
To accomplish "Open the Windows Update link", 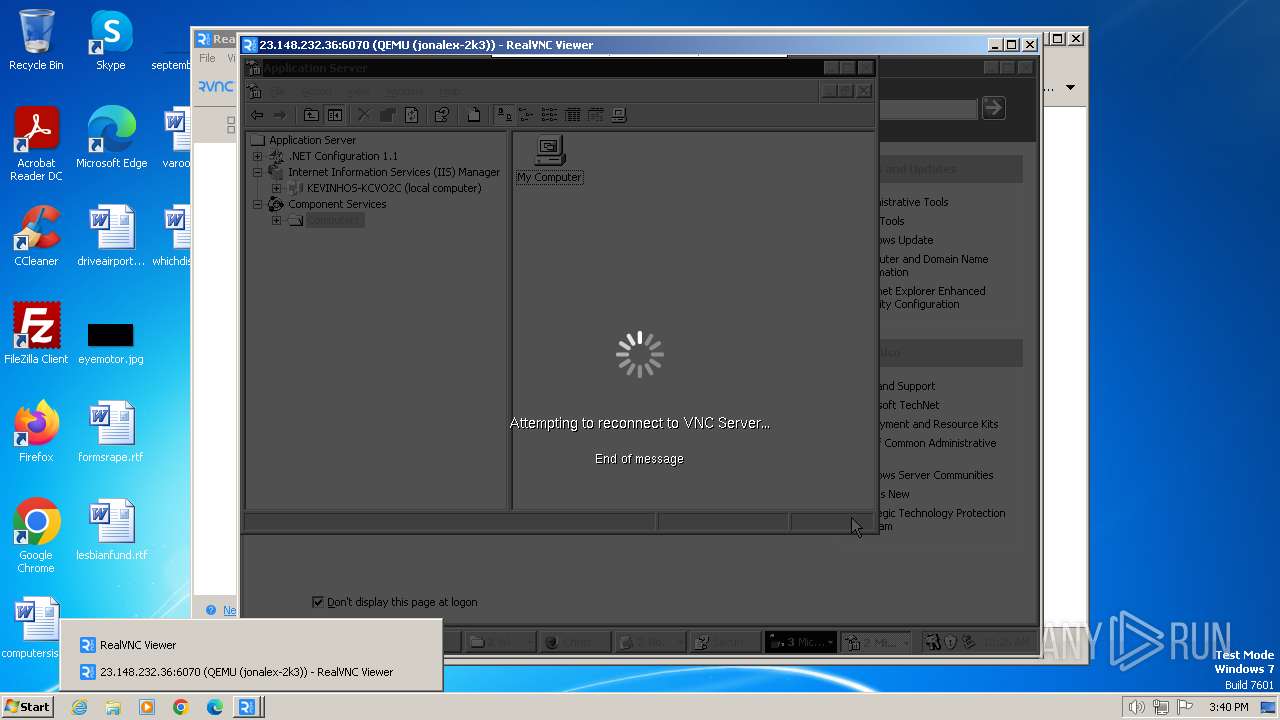I will (x=906, y=240).
